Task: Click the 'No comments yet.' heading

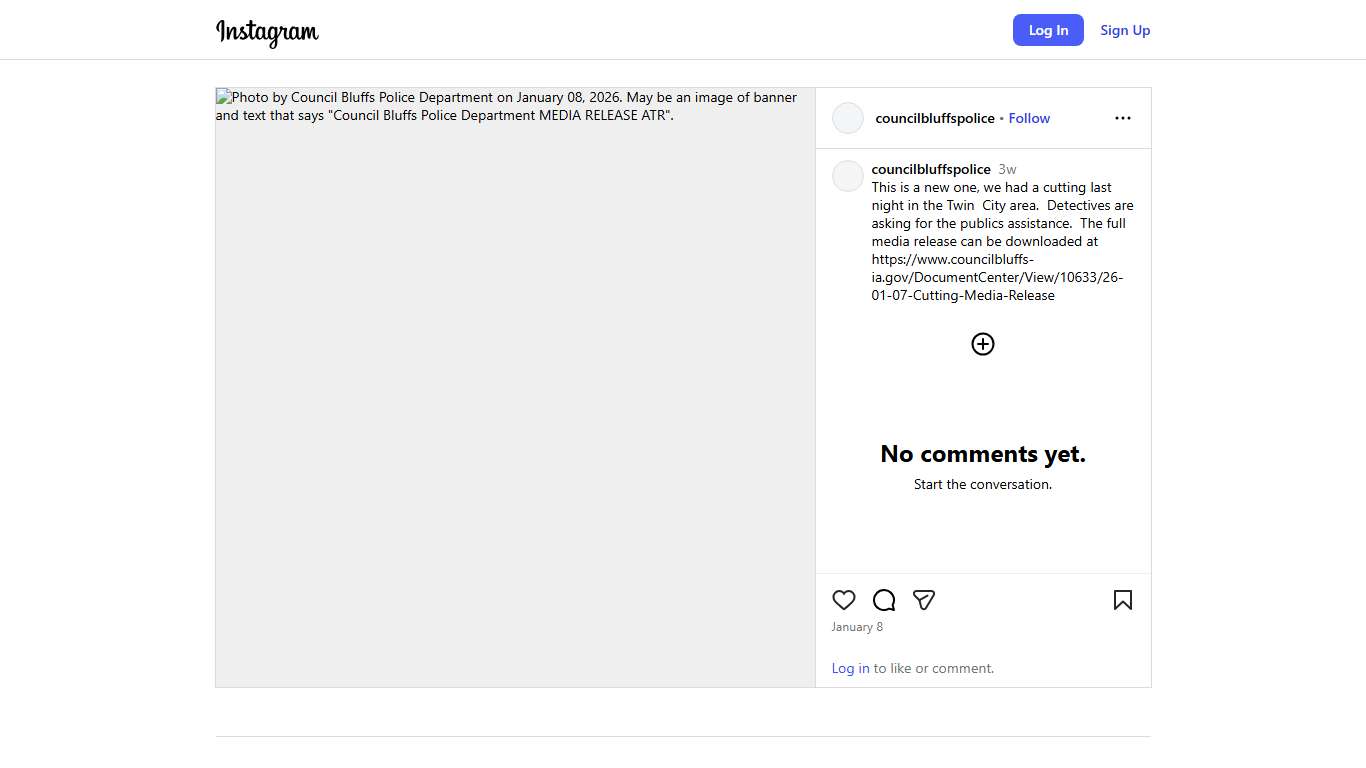Action: (x=982, y=454)
